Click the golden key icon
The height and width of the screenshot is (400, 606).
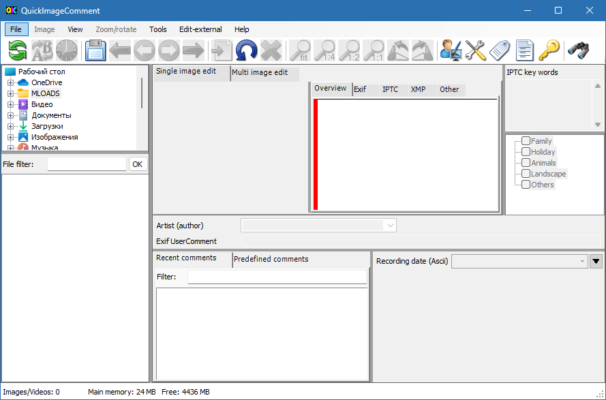(x=549, y=50)
